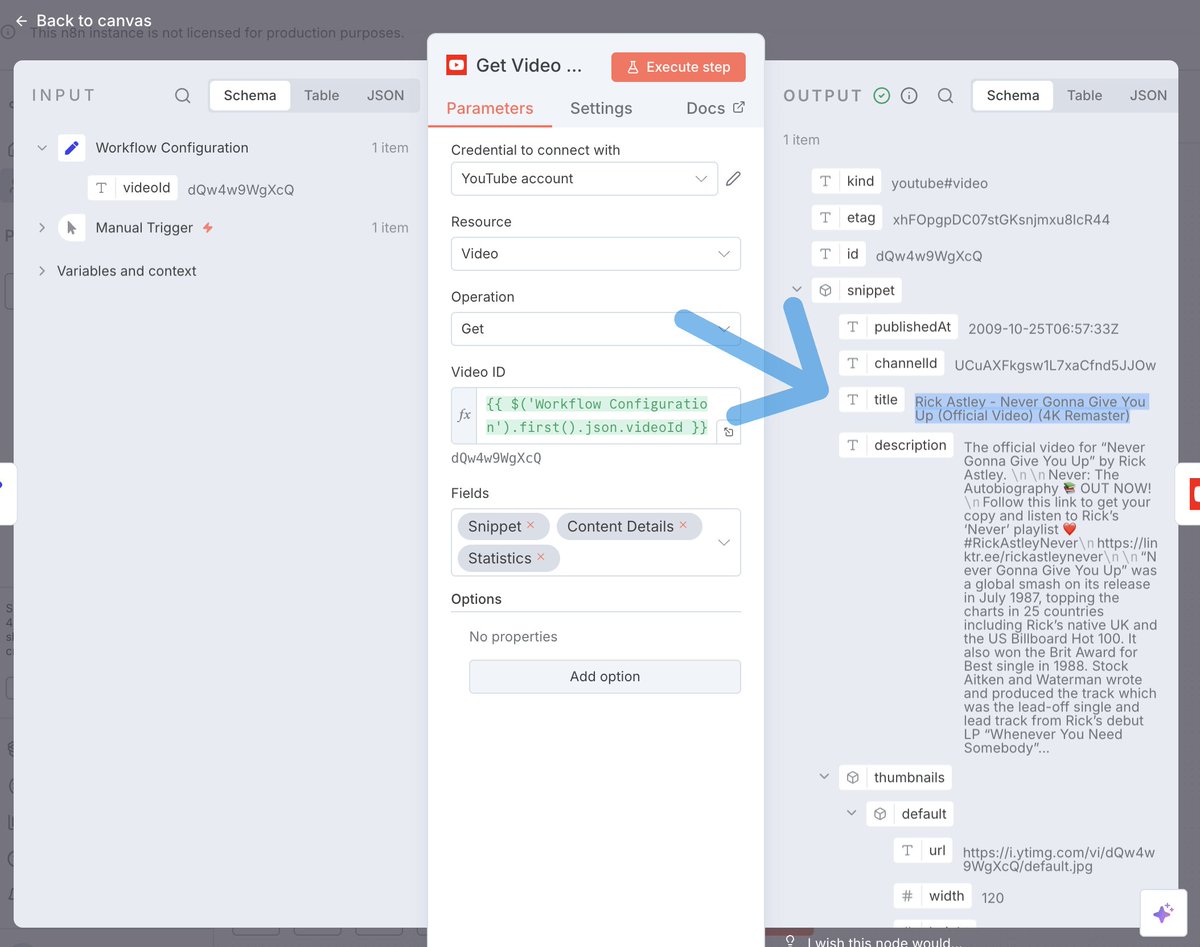The width and height of the screenshot is (1200, 947).
Task: Switch to Parameters tab
Action: 490,108
